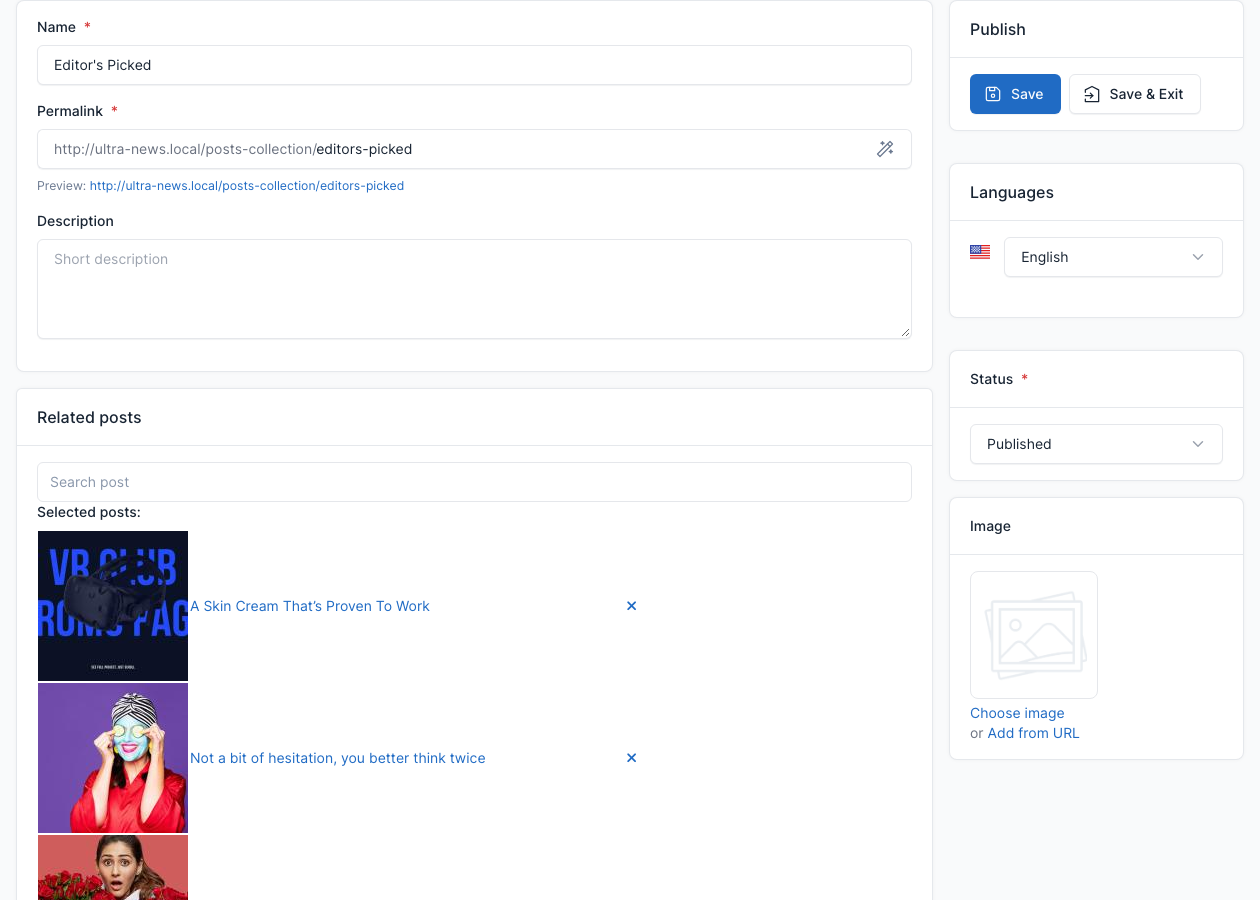Image resolution: width=1260 pixels, height=900 pixels.
Task: Open the English language dropdown
Action: click(1113, 257)
